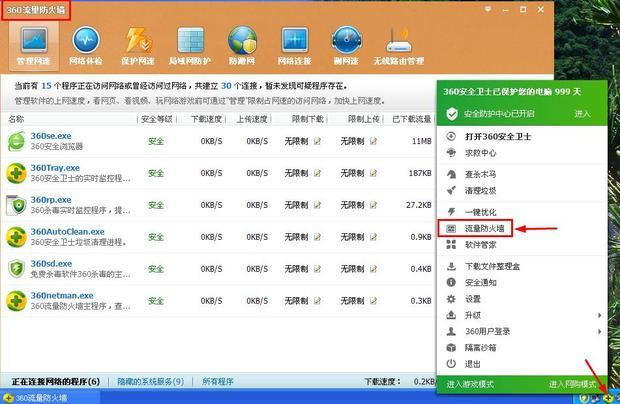Sort by the 安全等级 column header

(157, 119)
